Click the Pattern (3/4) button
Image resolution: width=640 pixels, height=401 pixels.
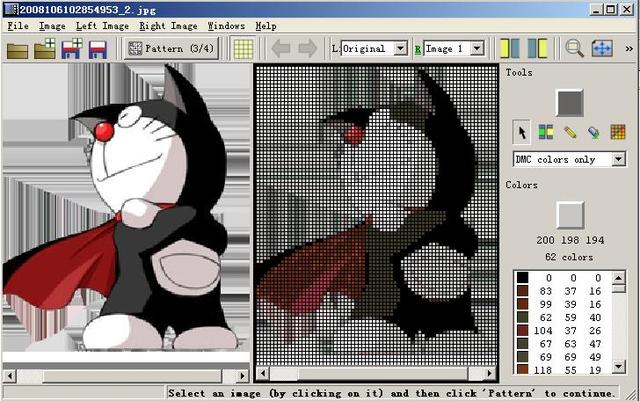coord(171,49)
